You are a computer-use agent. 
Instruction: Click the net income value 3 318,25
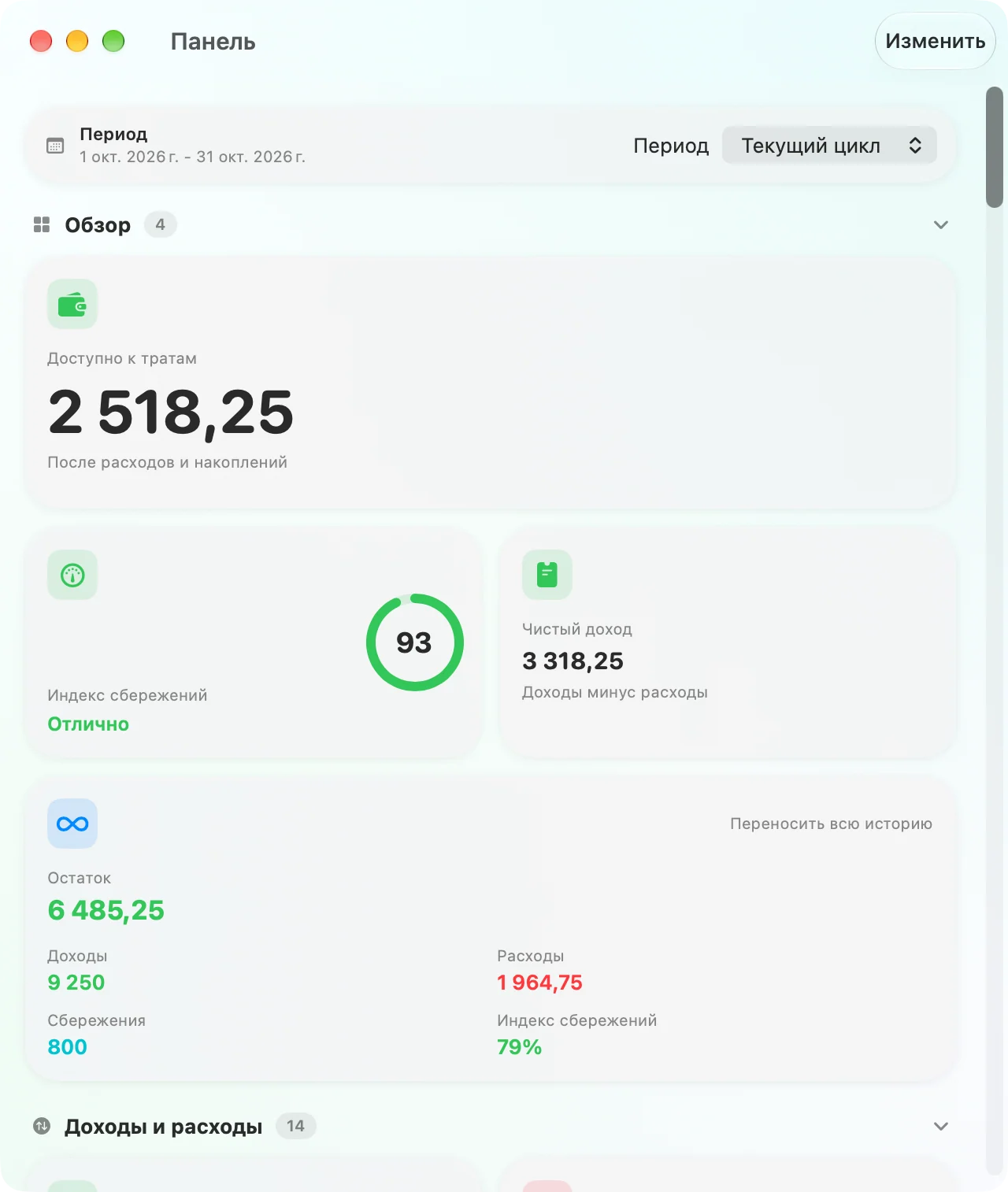pyautogui.click(x=573, y=661)
